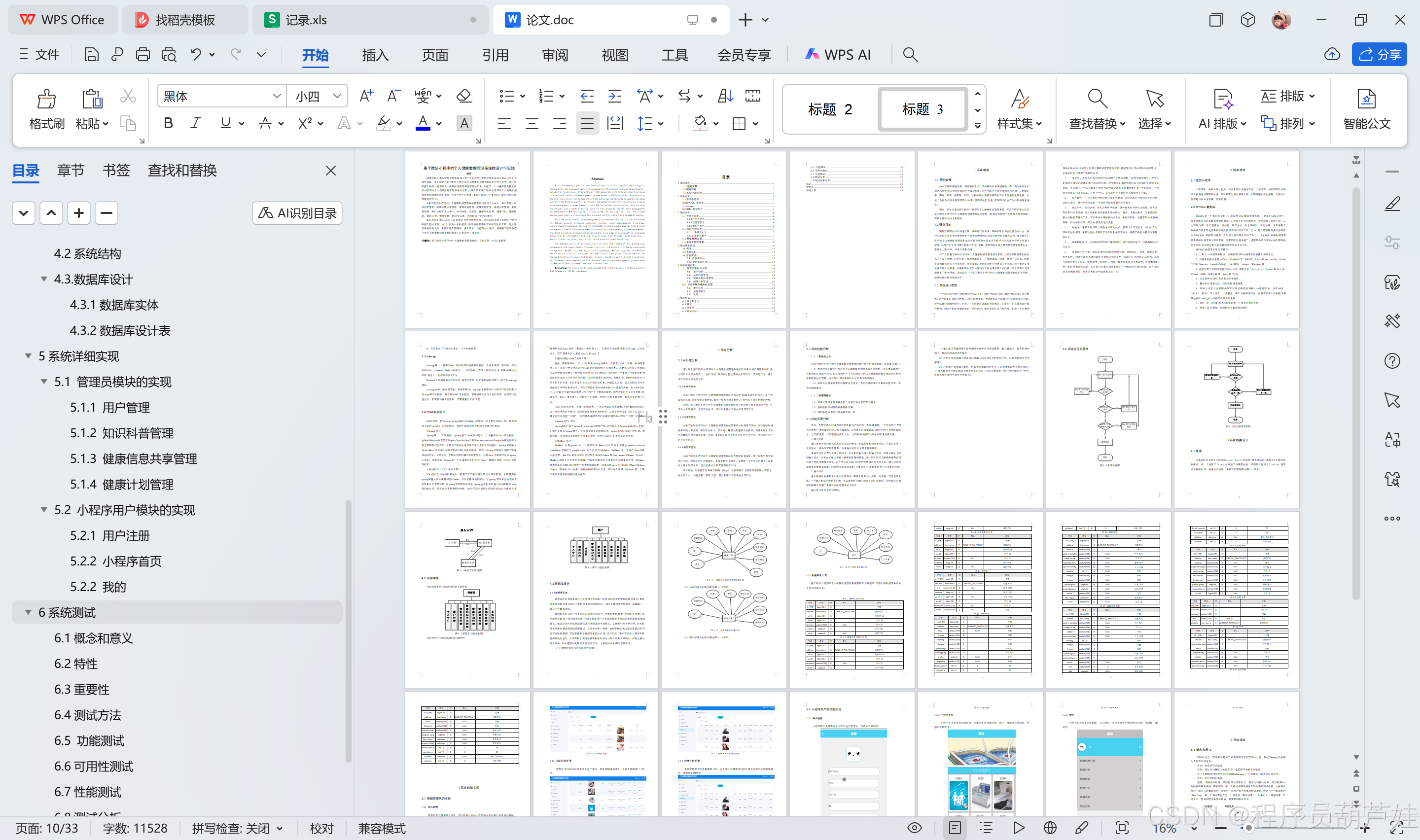Expand the styles gallery more arrow
Image resolution: width=1420 pixels, height=840 pixels.
[978, 126]
